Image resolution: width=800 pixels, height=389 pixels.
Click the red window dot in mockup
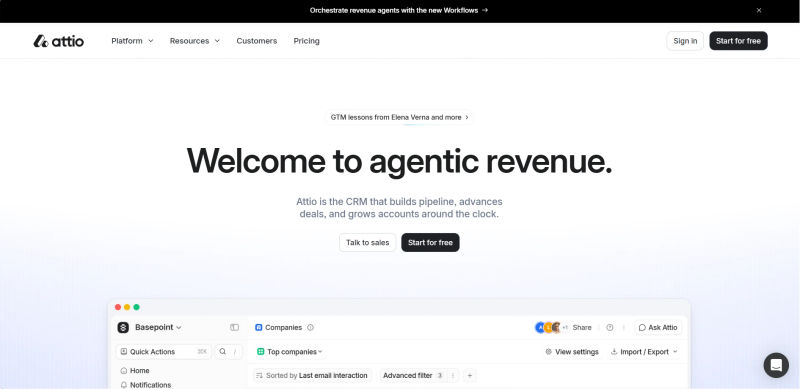coord(118,307)
